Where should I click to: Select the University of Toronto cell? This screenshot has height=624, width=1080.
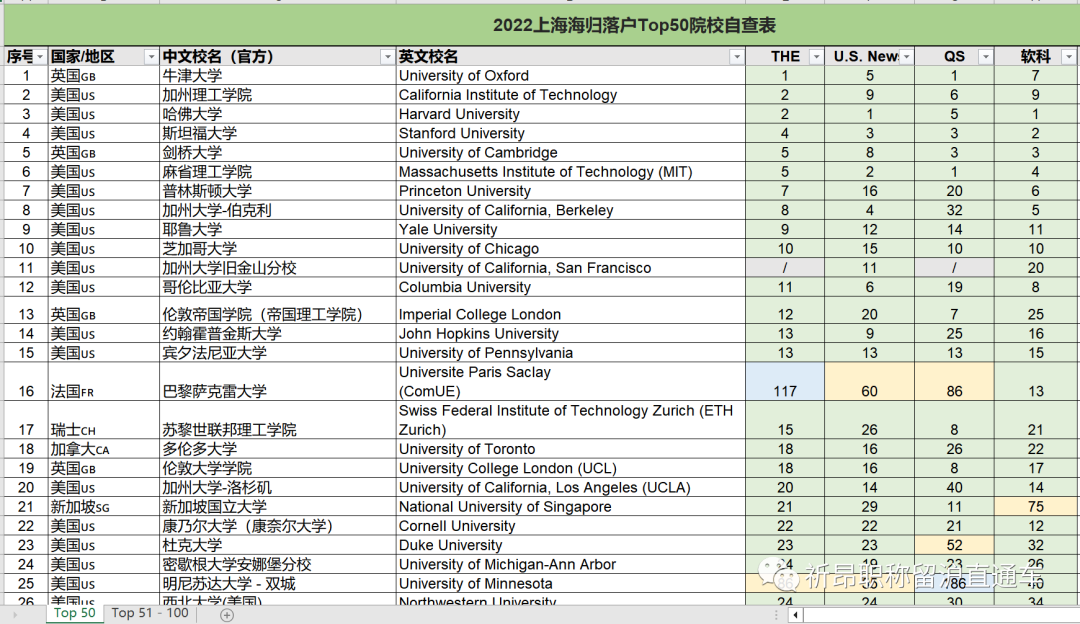(x=571, y=450)
